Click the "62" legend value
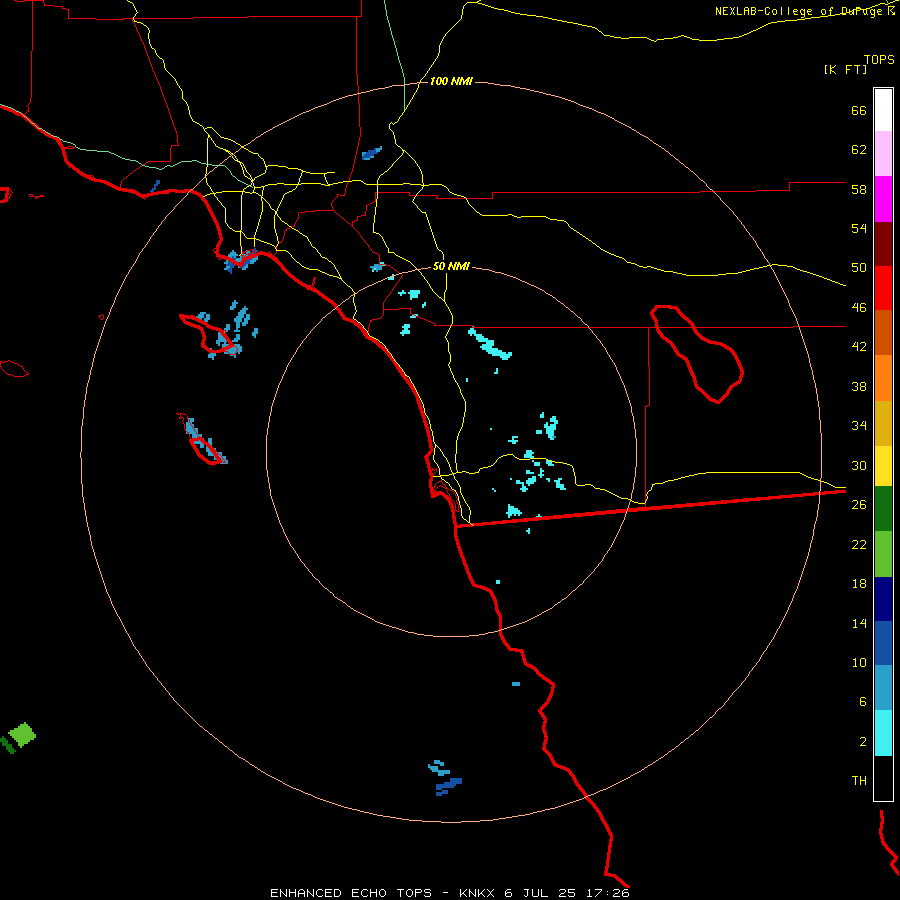 tap(859, 150)
